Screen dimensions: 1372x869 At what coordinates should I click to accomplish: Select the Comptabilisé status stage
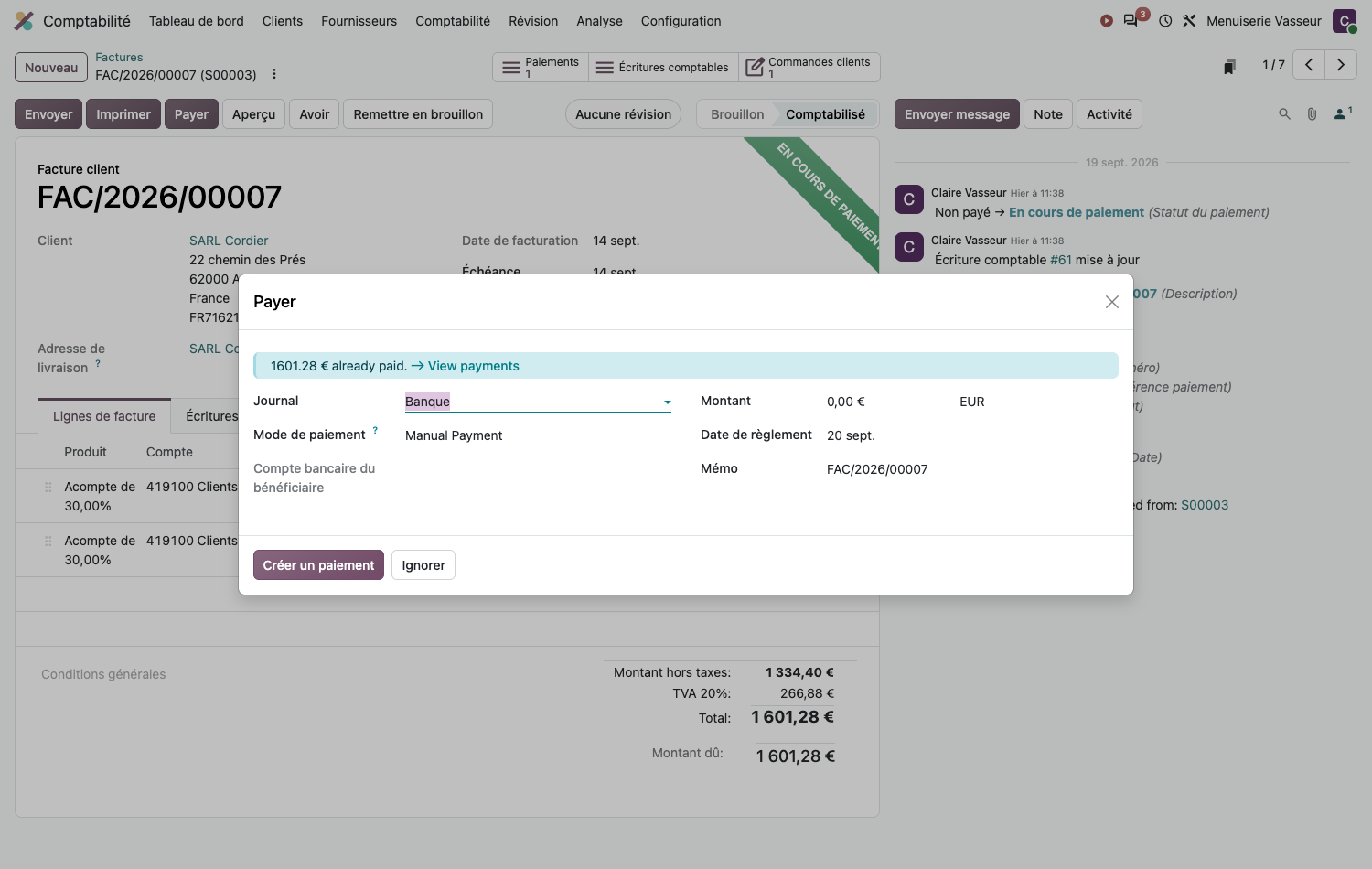pyautogui.click(x=825, y=114)
